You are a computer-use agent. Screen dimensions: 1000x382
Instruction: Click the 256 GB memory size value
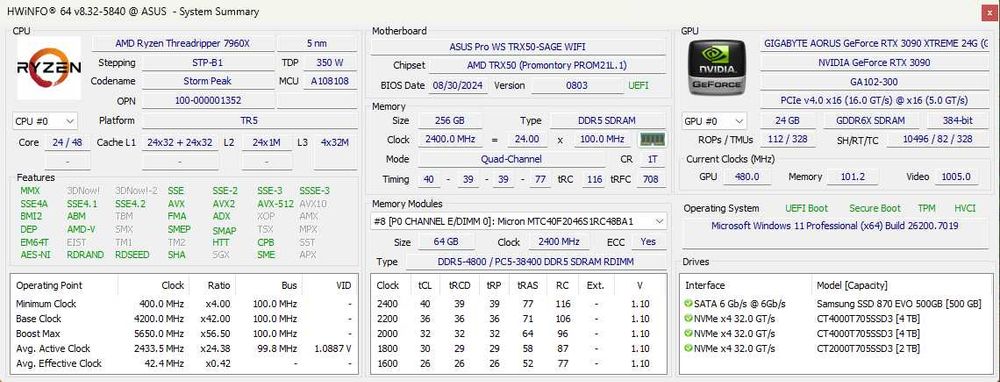coord(449,121)
